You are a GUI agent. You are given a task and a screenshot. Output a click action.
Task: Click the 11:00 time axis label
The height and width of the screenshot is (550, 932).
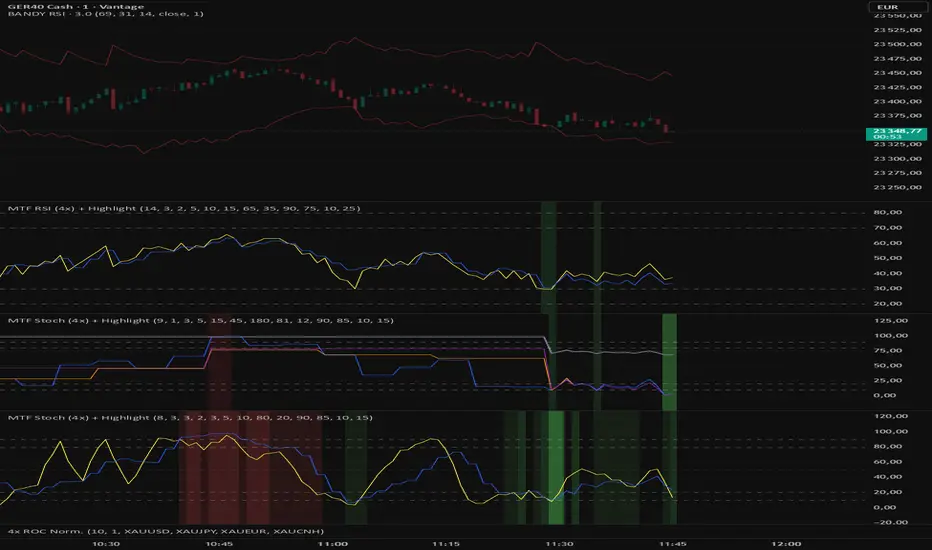(x=333, y=544)
